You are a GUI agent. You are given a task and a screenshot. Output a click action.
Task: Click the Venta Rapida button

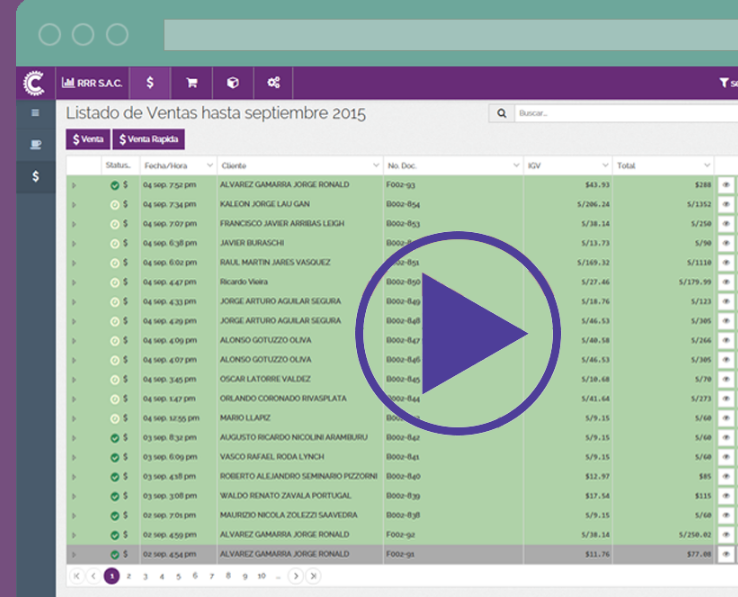tap(149, 139)
